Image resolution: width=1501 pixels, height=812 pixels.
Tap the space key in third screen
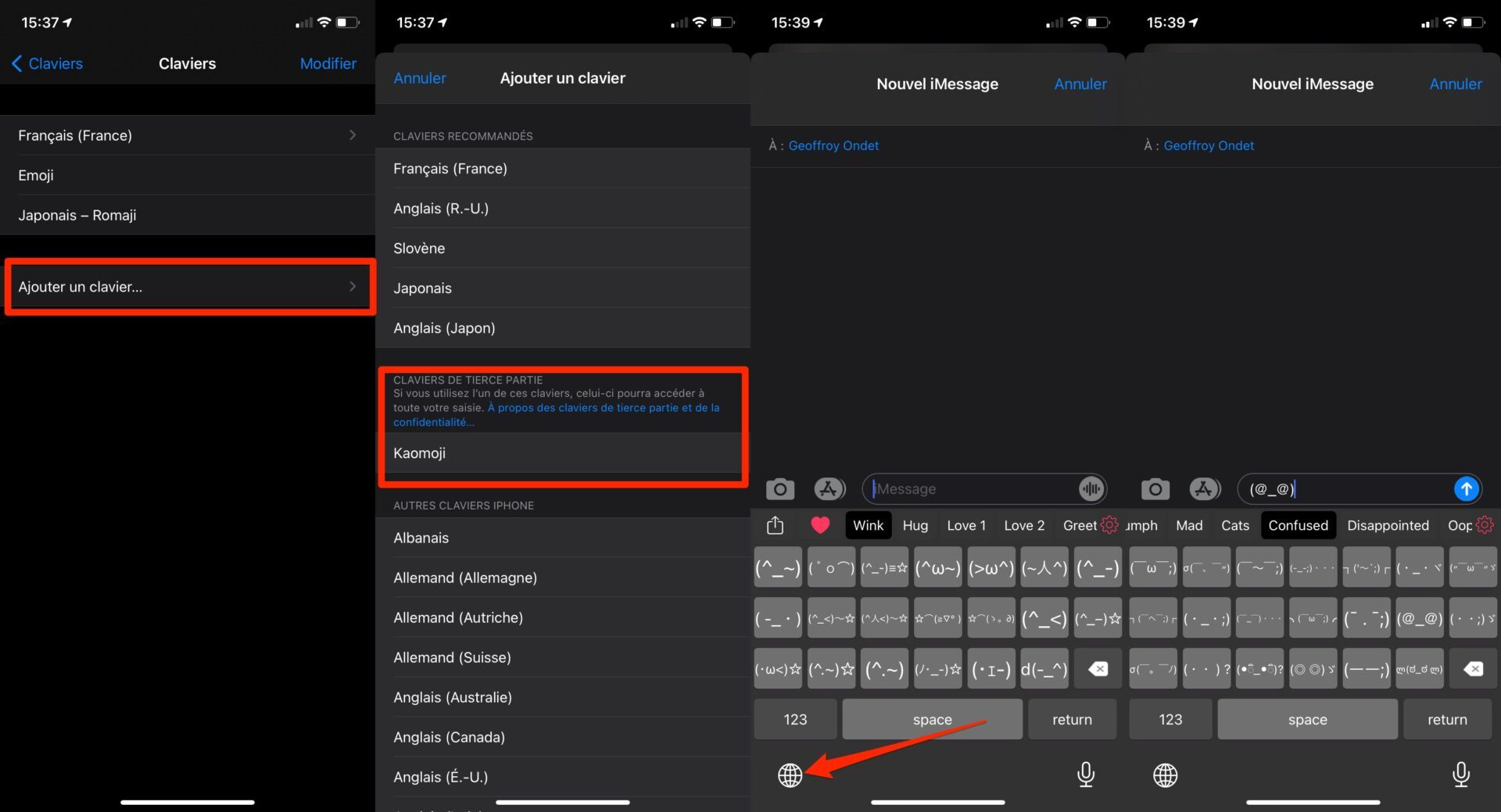(932, 719)
